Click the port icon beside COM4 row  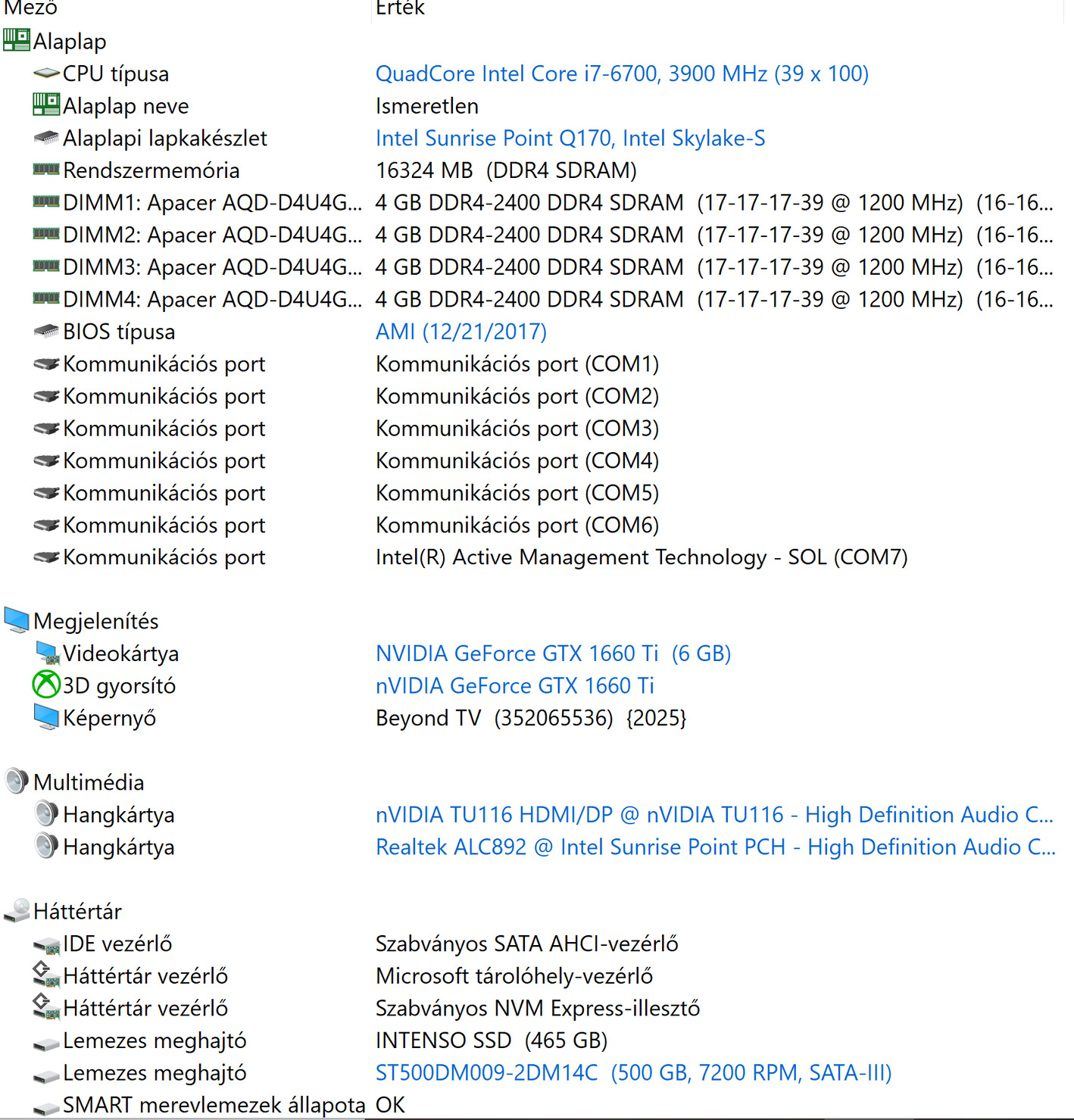[46, 460]
